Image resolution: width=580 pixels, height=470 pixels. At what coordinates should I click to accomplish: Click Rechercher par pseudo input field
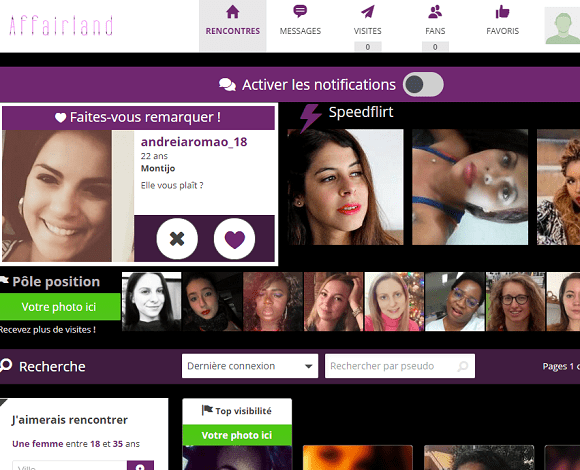point(400,366)
